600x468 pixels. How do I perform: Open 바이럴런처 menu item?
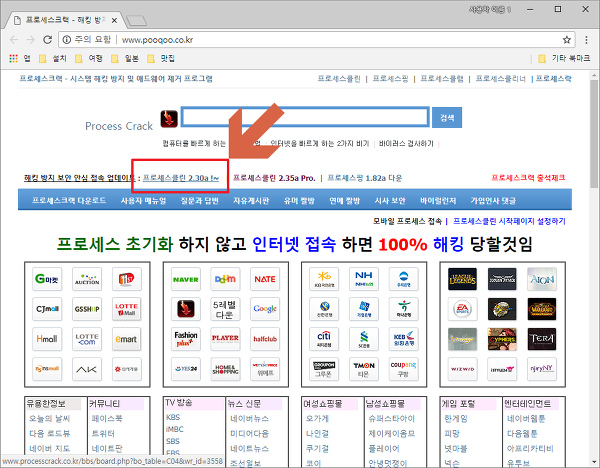tap(438, 201)
